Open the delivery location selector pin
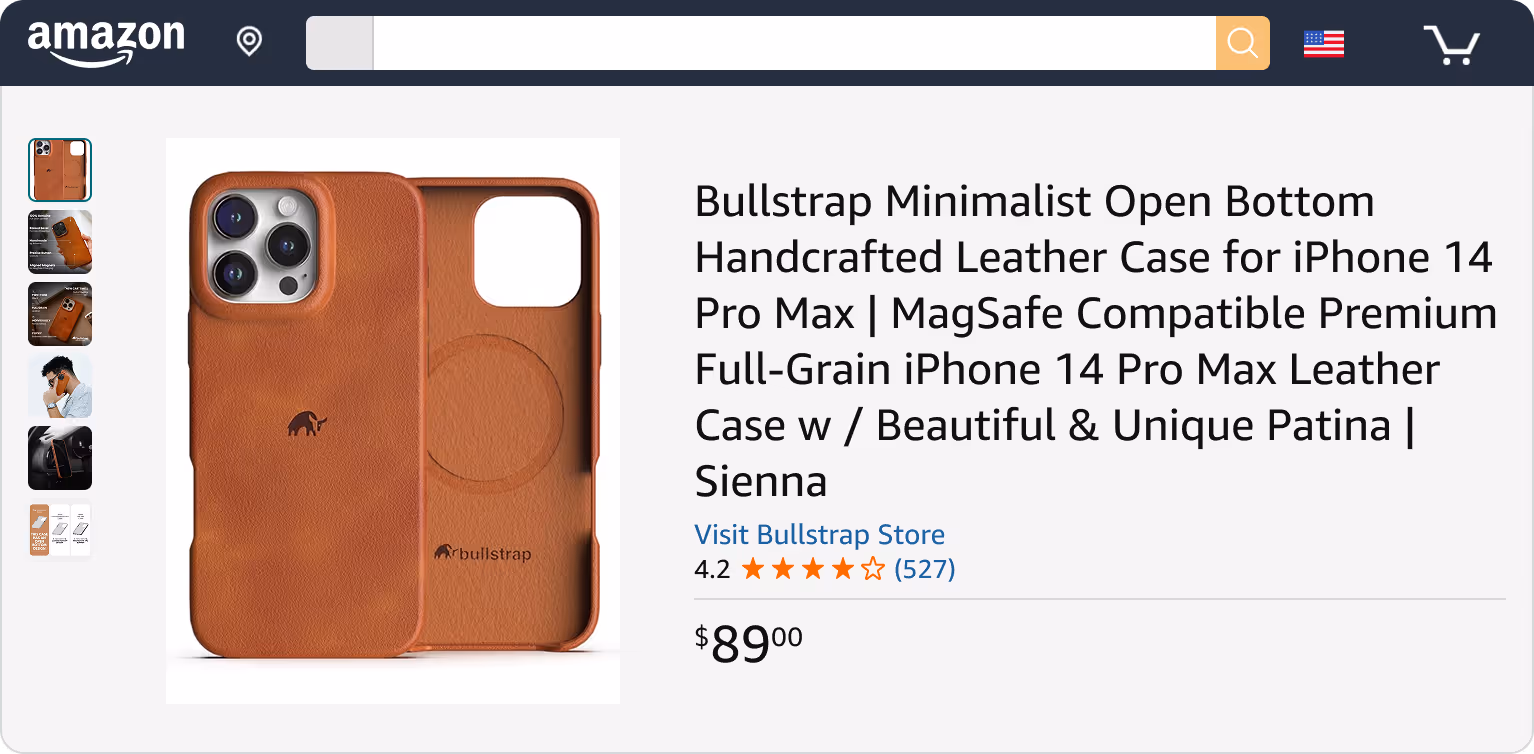The height and width of the screenshot is (754, 1534). (x=248, y=41)
